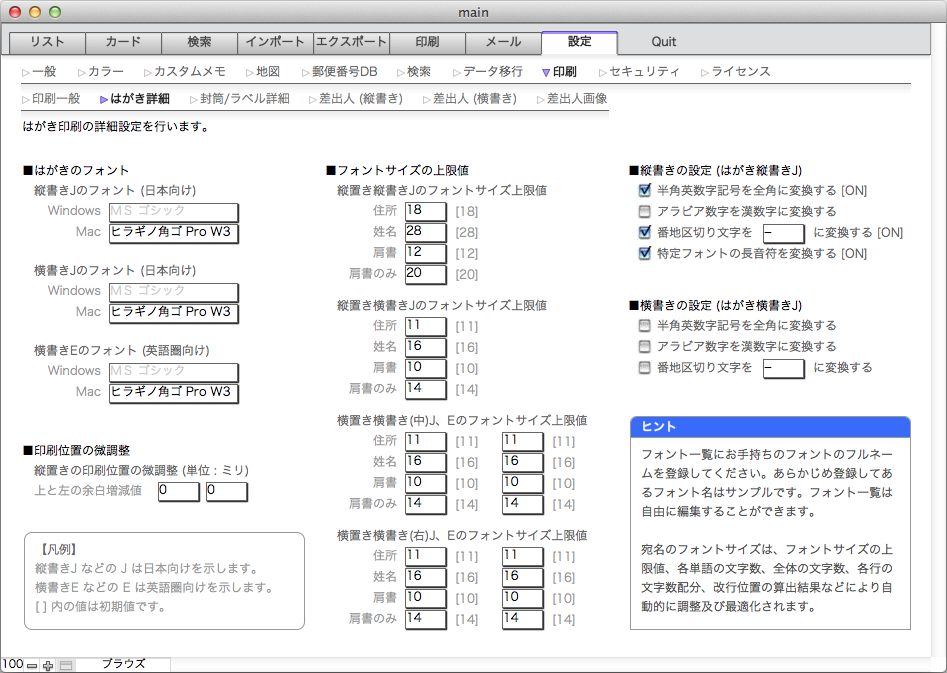Open the ブラウズ mode popup in footer

pyautogui.click(x=123, y=664)
